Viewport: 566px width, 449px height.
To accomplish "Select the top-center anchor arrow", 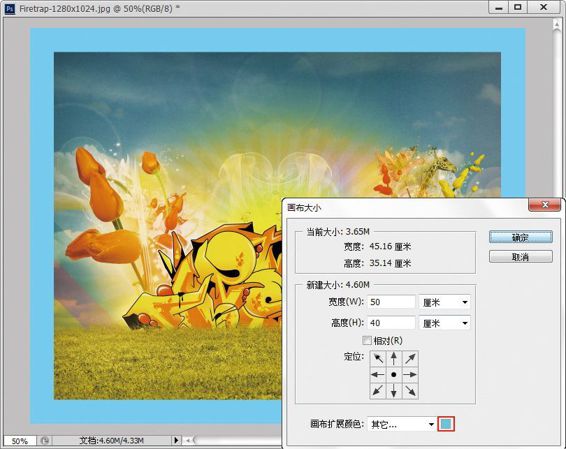I will coord(394,358).
